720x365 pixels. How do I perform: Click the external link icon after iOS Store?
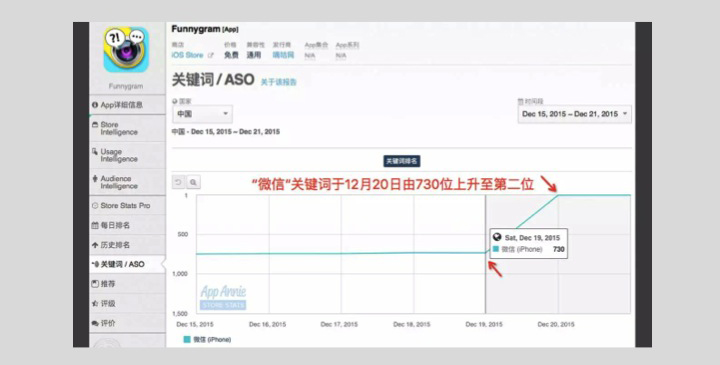[x=210, y=55]
